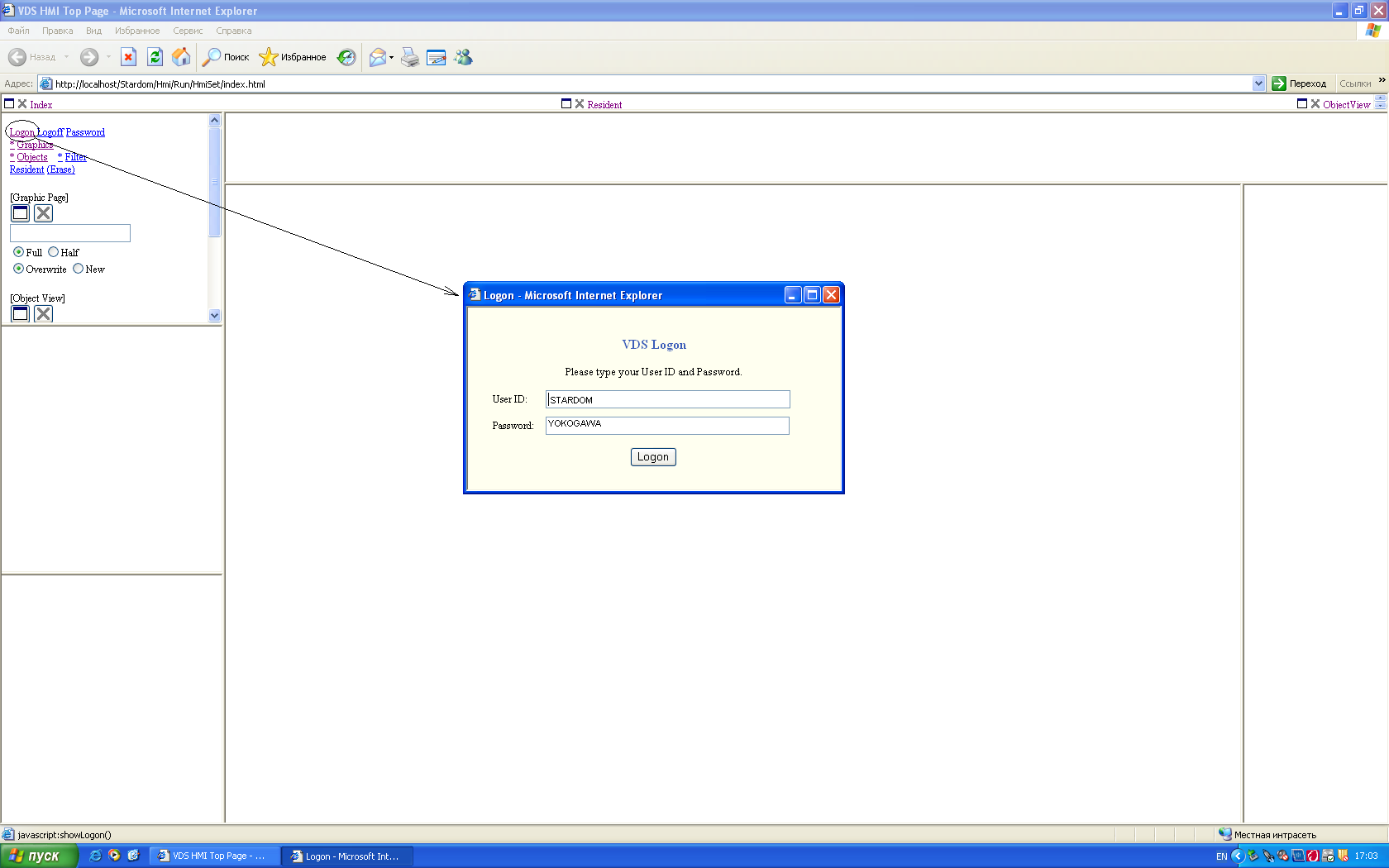Click the Filter link
This screenshot has width=1389, height=868.
[75, 157]
